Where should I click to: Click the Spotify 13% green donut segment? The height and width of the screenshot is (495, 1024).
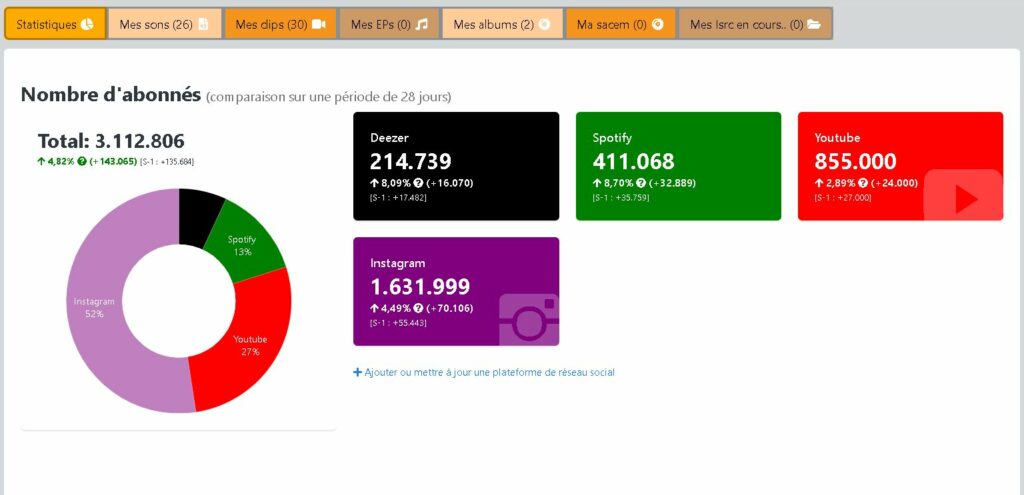coord(243,245)
